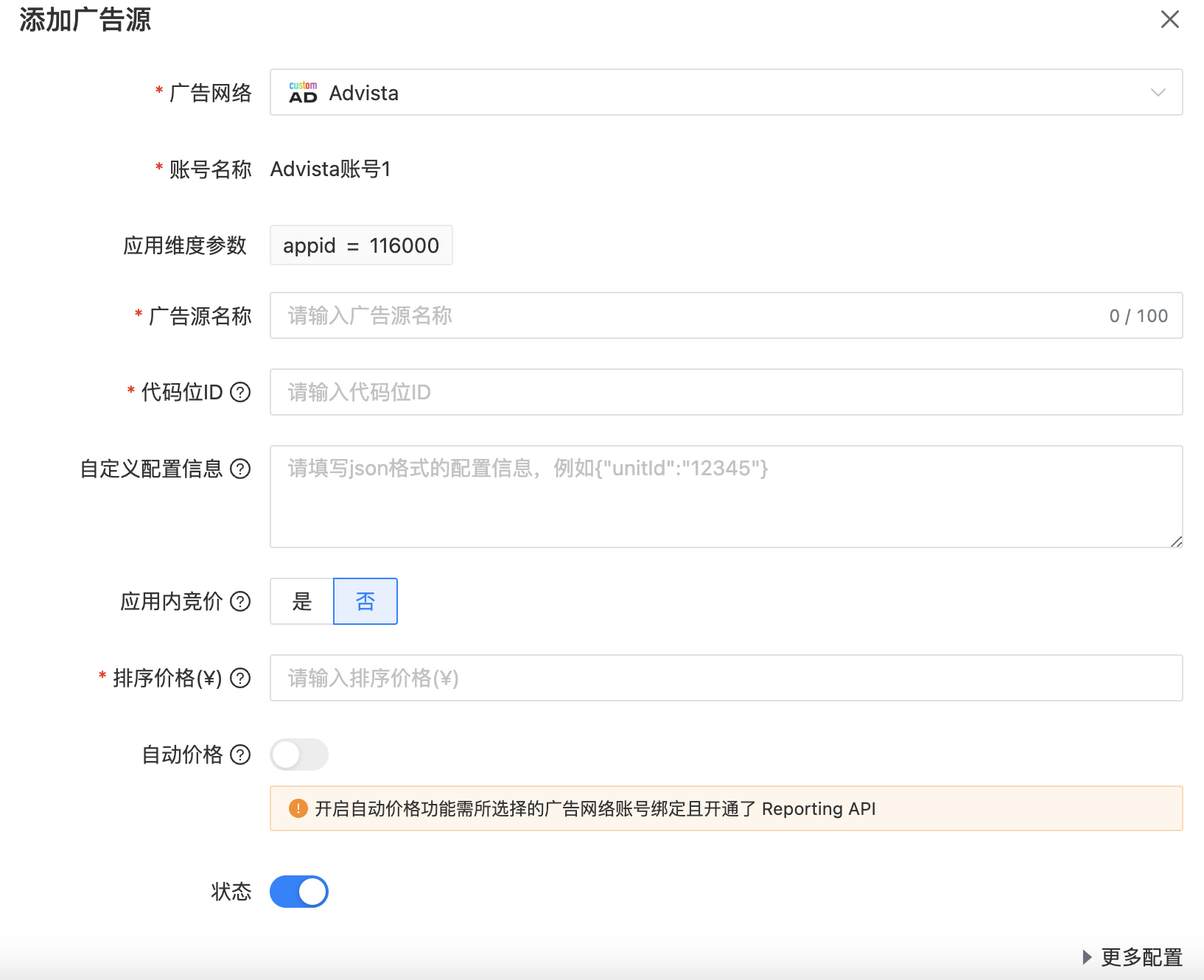This screenshot has width=1204, height=980.
Task: Click the 排序价格(¥) input field
Action: (x=726, y=678)
